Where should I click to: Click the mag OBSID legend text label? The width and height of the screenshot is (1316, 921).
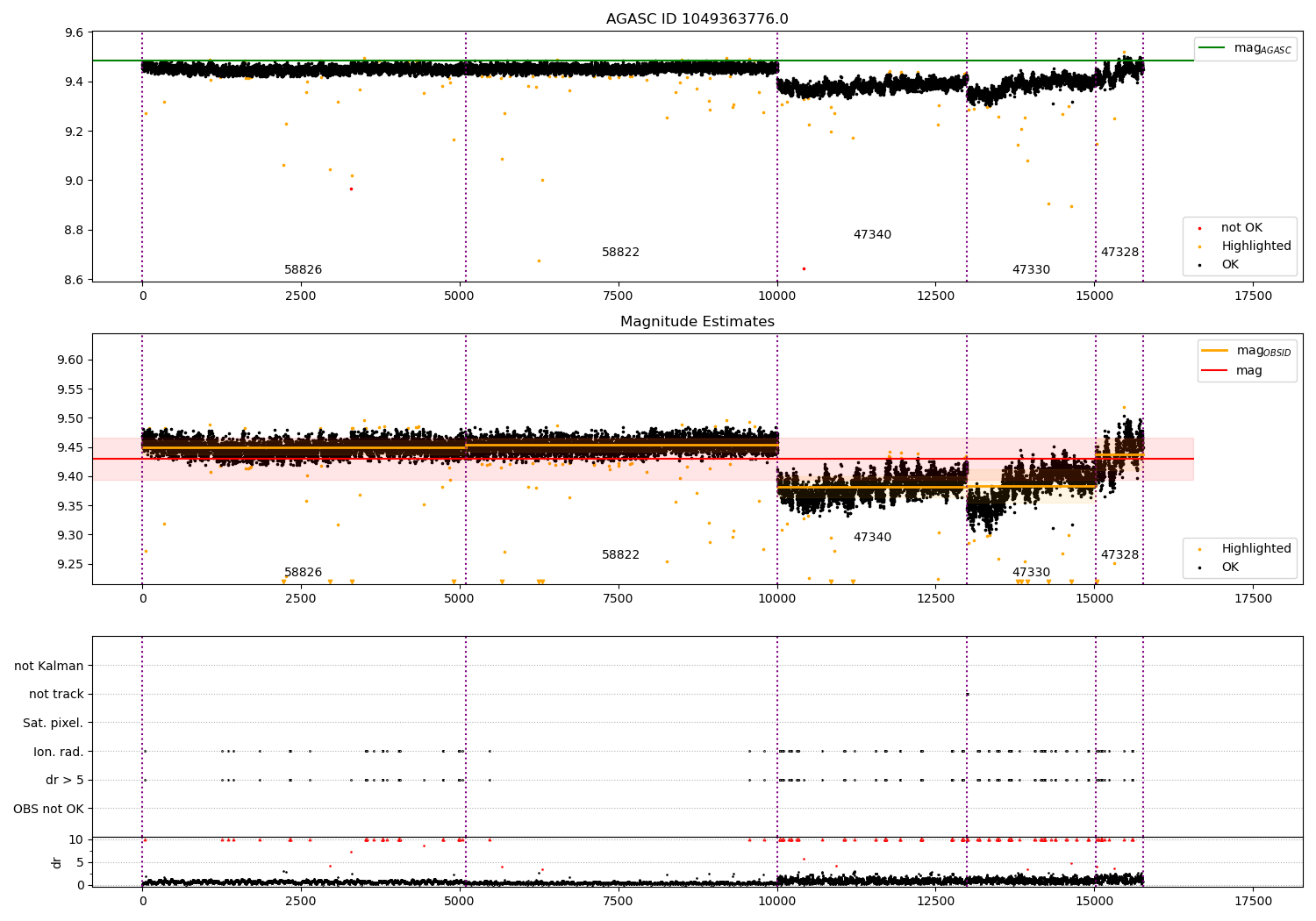pyautogui.click(x=1264, y=352)
